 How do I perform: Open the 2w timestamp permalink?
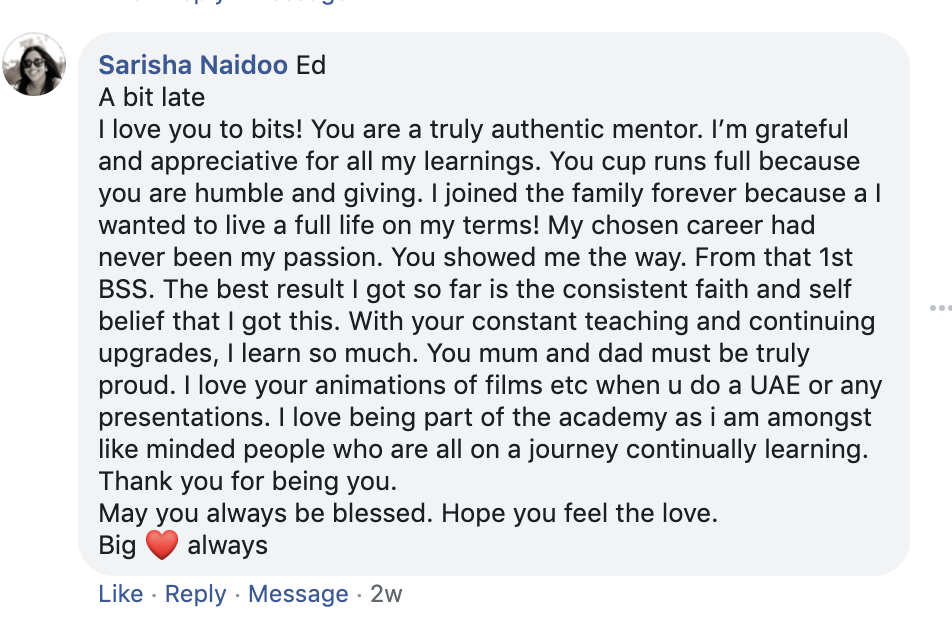tap(386, 594)
